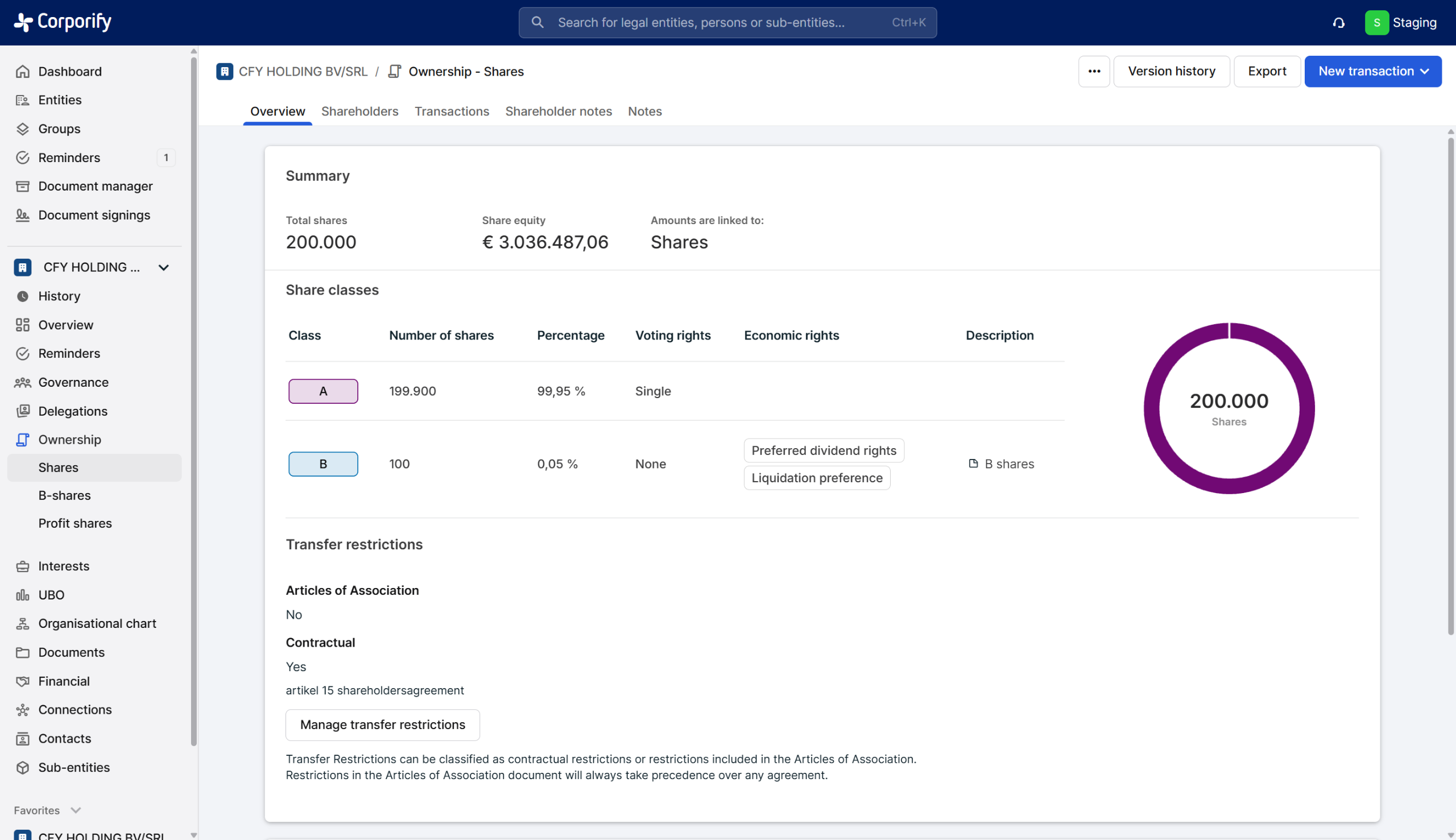1456x840 pixels.
Task: Click the Export button
Action: (1266, 71)
